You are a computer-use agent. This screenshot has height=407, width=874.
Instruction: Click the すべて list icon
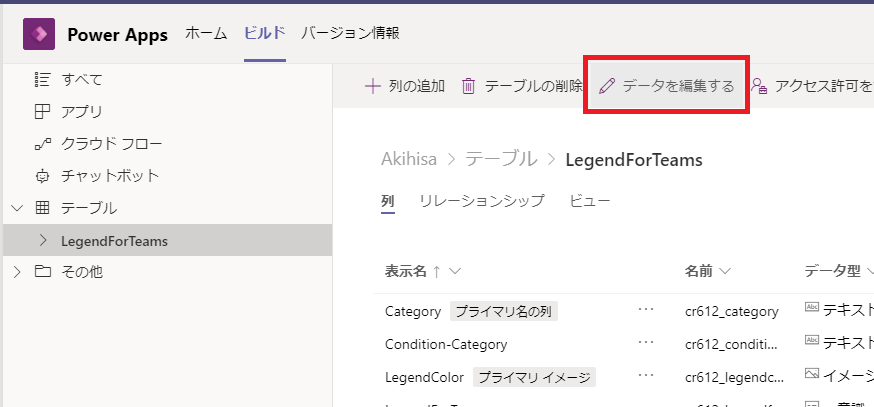coord(42,80)
